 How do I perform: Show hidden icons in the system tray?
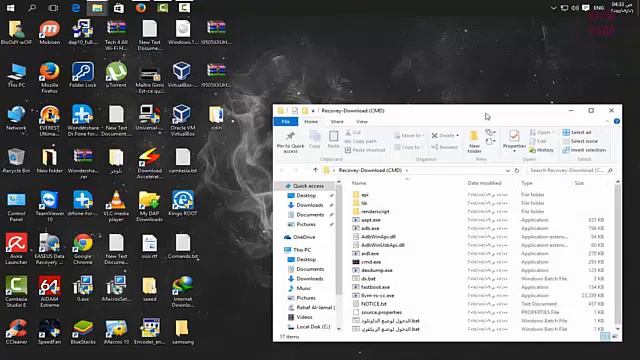point(553,8)
